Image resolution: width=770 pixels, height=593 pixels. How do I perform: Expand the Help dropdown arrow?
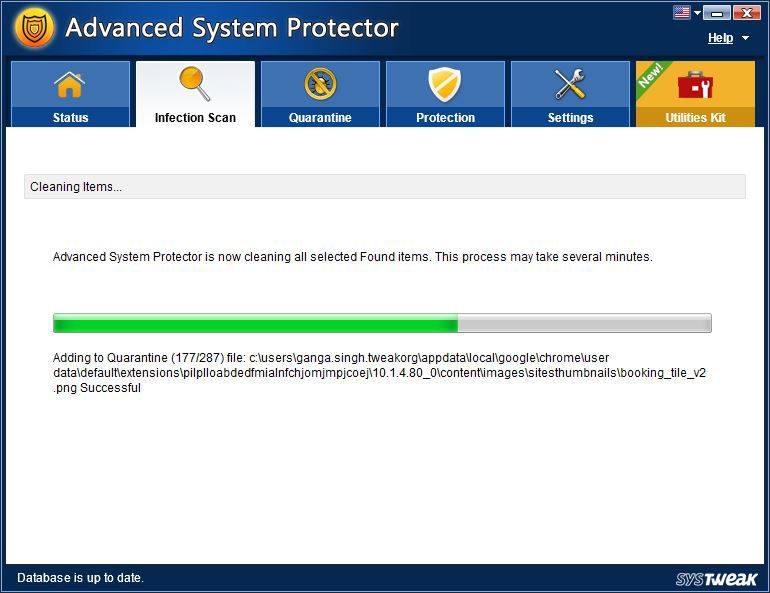745,39
